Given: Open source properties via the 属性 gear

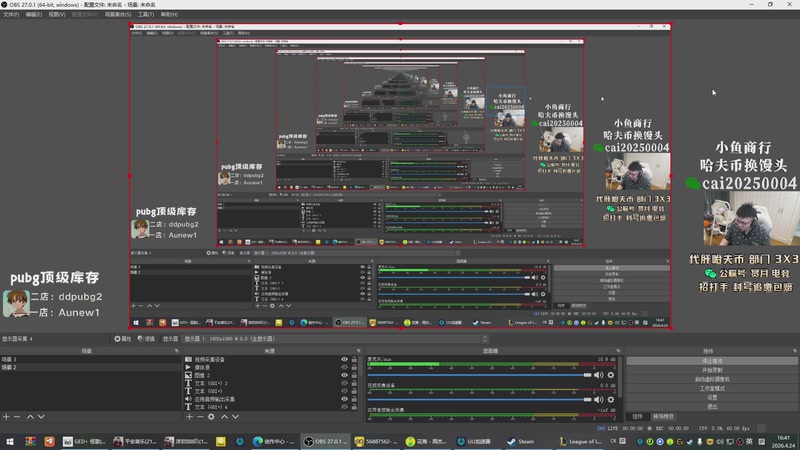Looking at the screenshot, I should 122,339.
